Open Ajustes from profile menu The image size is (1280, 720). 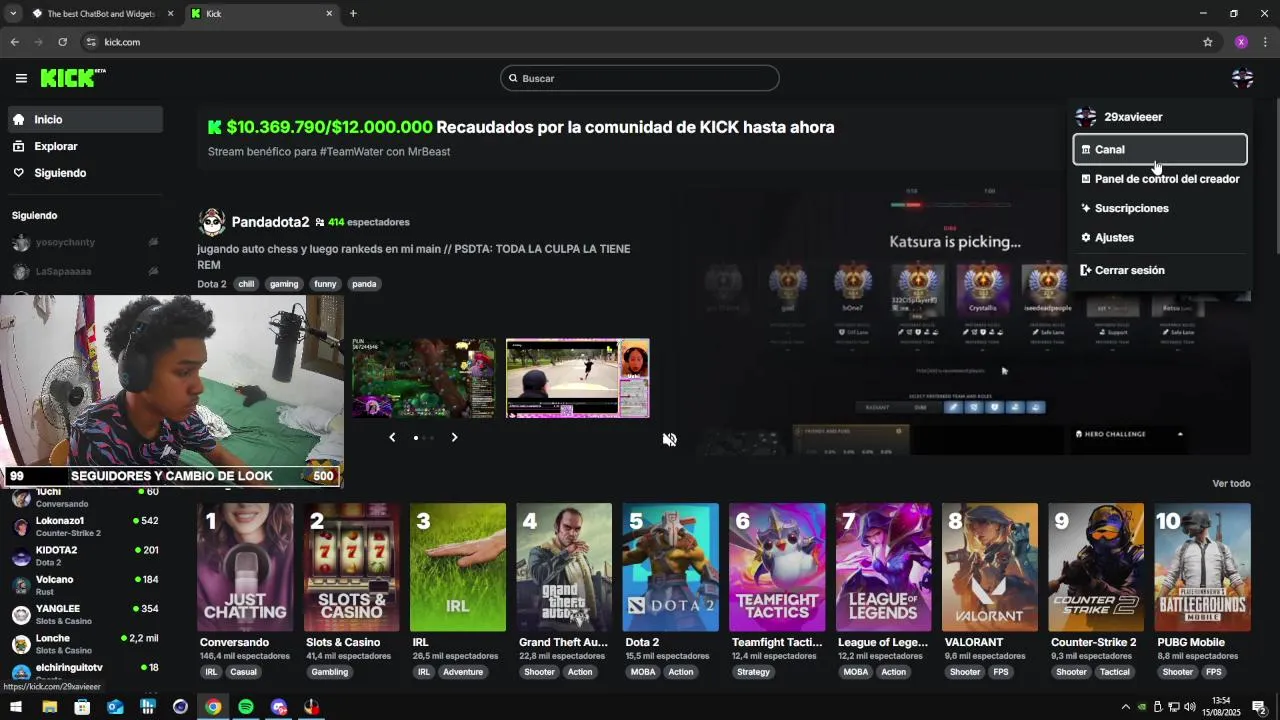coord(1160,237)
